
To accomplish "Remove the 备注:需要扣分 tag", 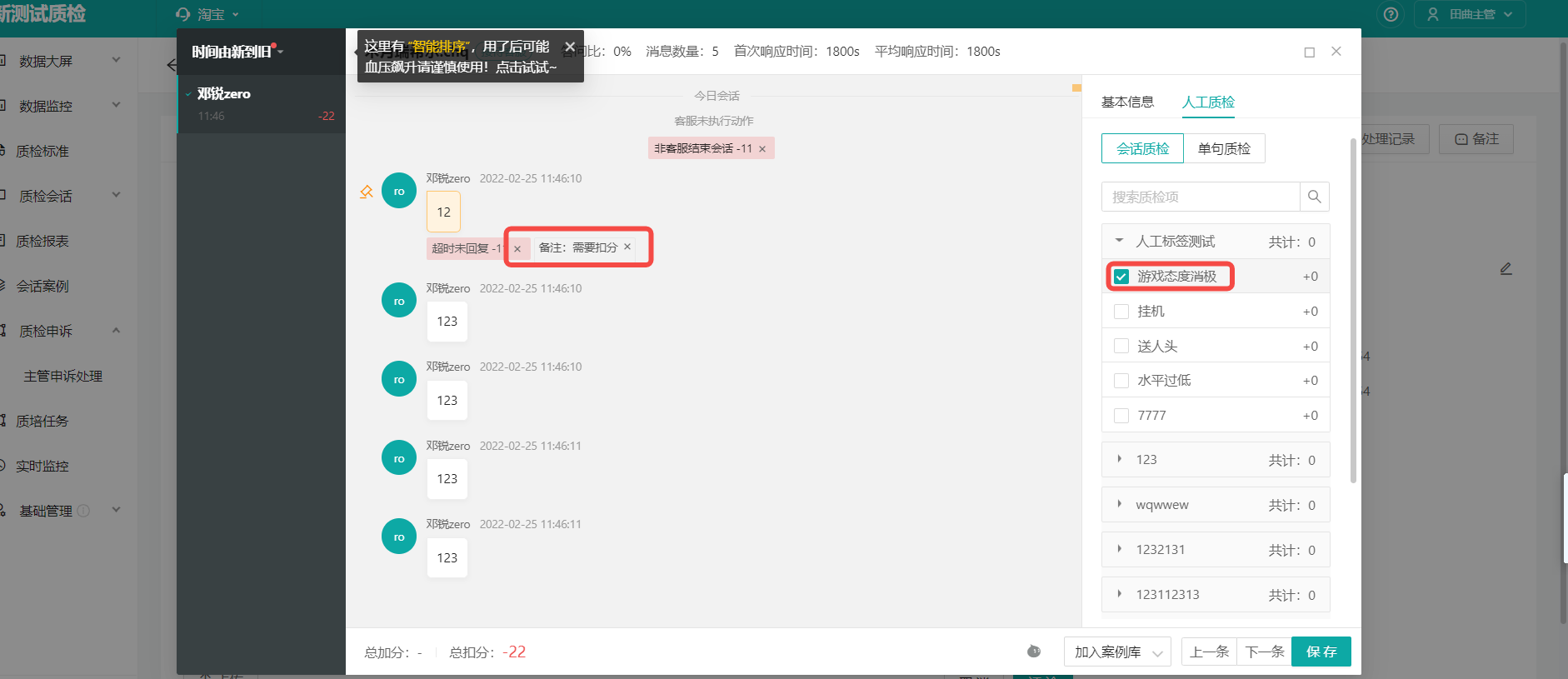I will [627, 247].
